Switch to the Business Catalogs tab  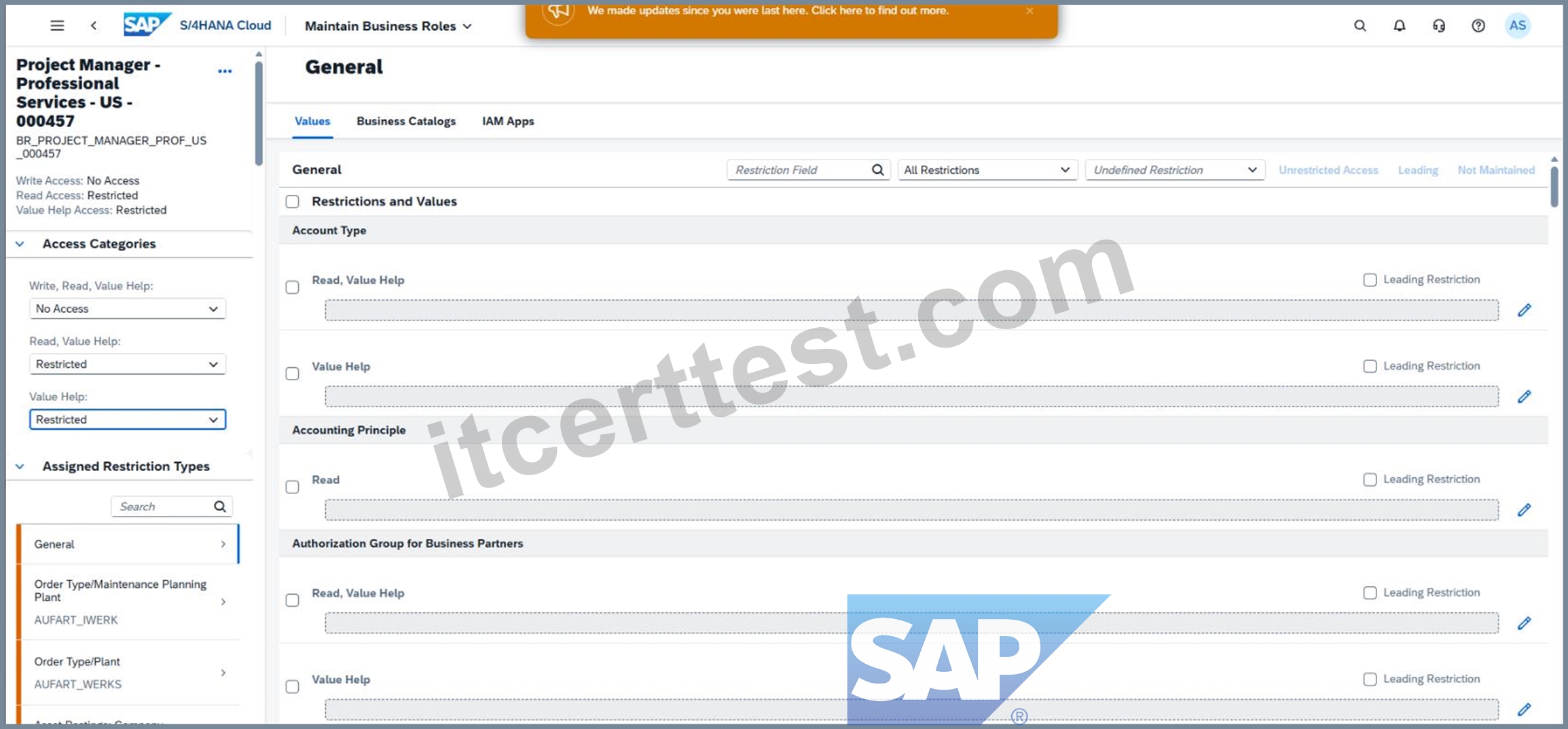[x=406, y=121]
